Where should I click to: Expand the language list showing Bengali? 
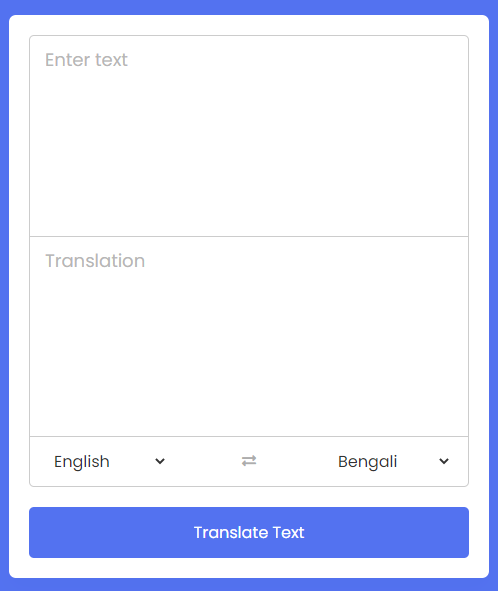pyautogui.click(x=393, y=461)
